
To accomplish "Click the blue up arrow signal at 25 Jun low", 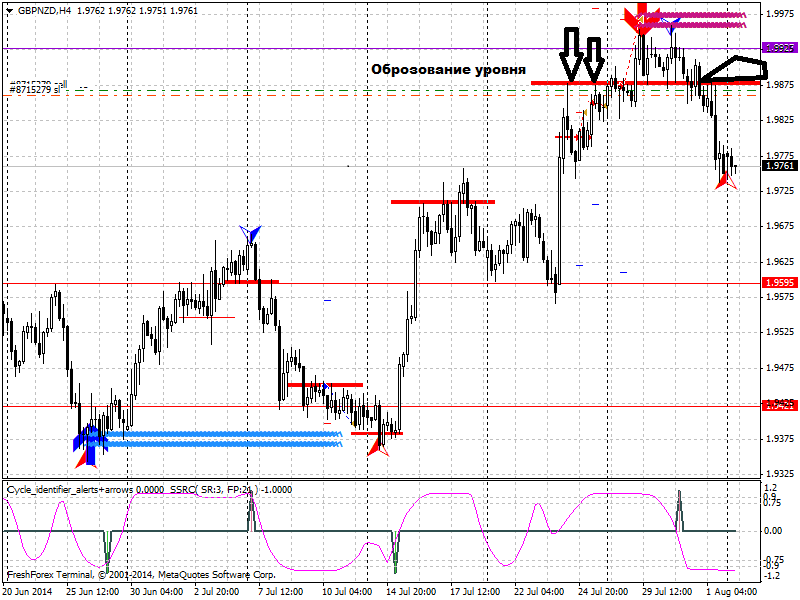I will 90,445.
